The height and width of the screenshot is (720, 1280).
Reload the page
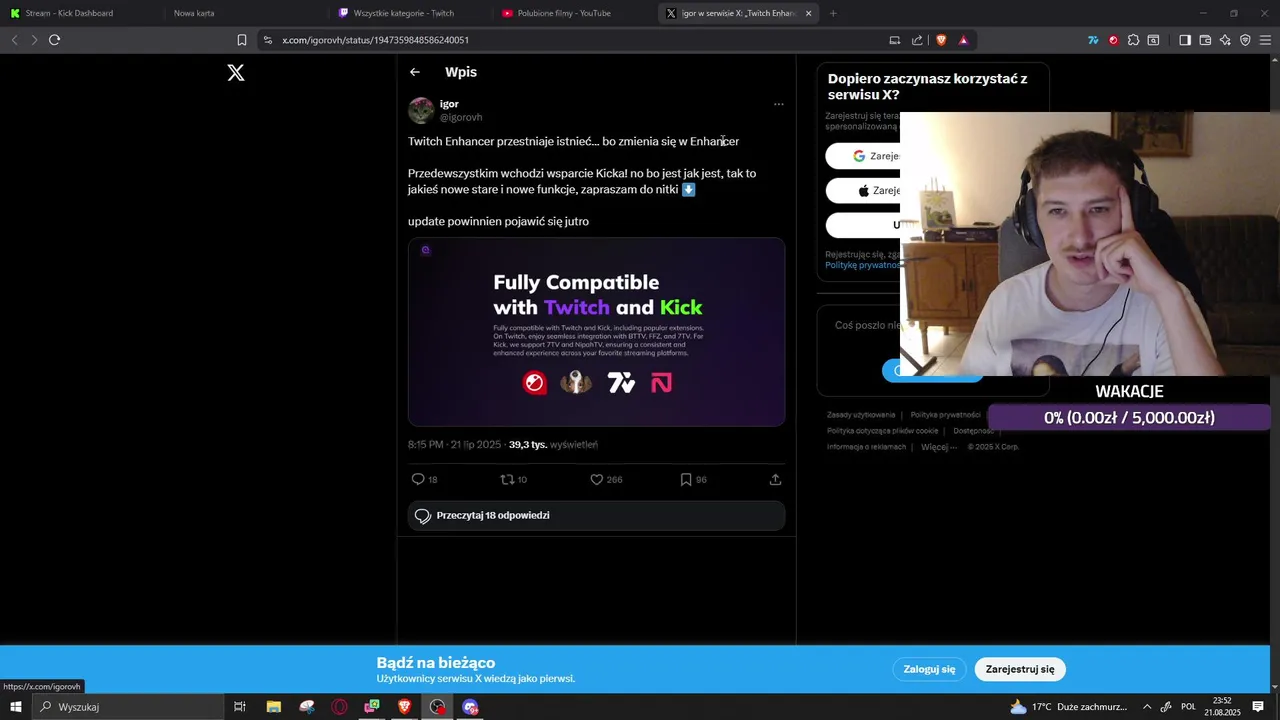coord(55,40)
